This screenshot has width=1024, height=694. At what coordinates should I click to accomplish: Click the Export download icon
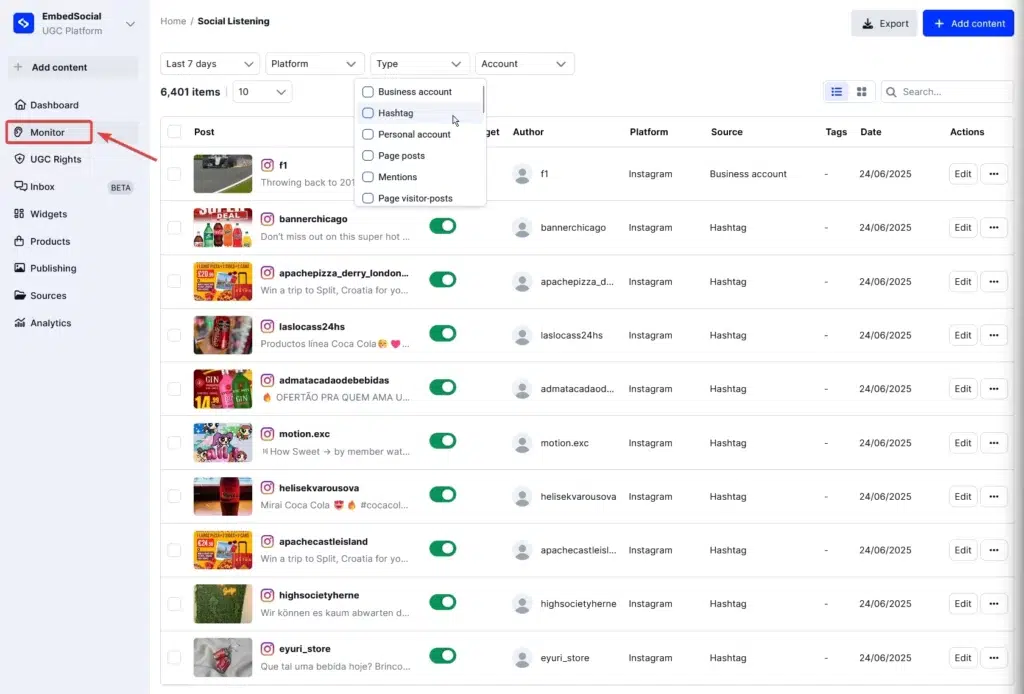[867, 24]
